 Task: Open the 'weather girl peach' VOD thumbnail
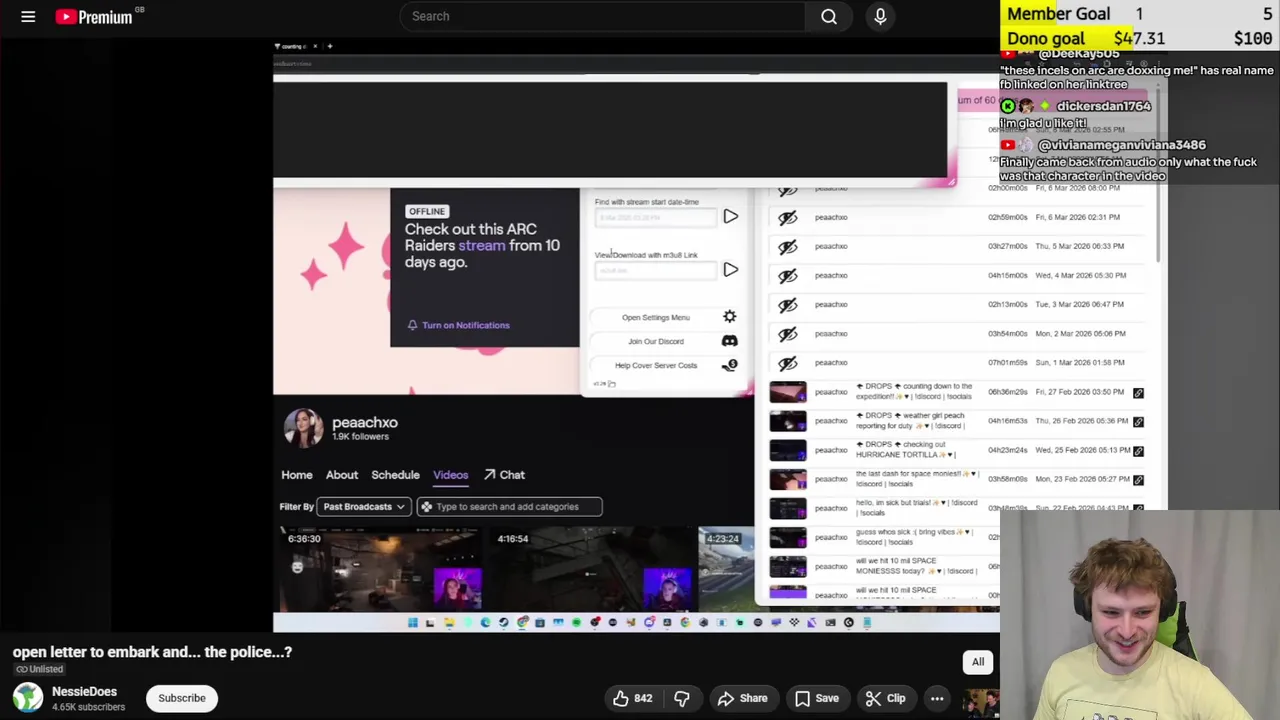click(x=787, y=421)
